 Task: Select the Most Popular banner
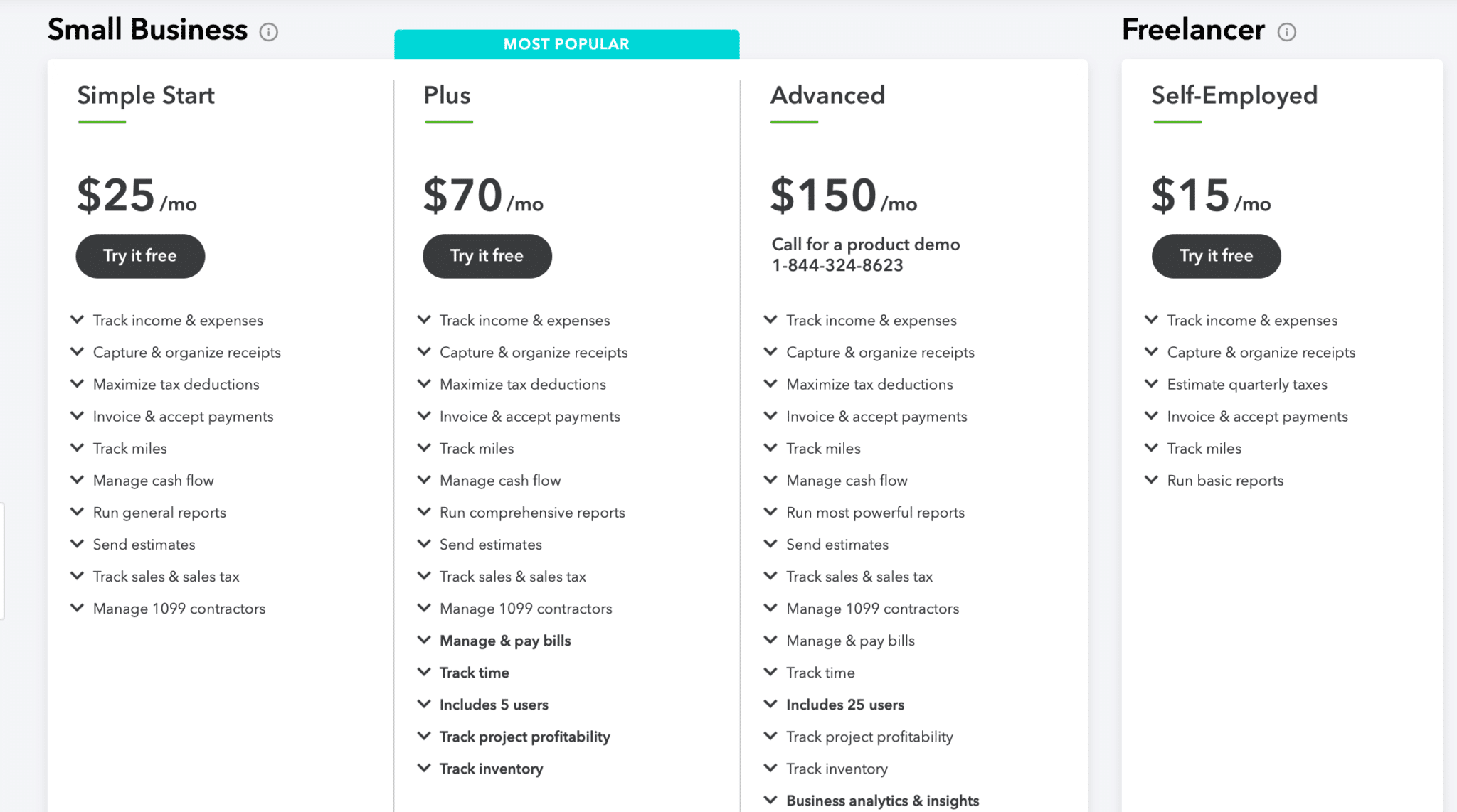click(x=566, y=44)
